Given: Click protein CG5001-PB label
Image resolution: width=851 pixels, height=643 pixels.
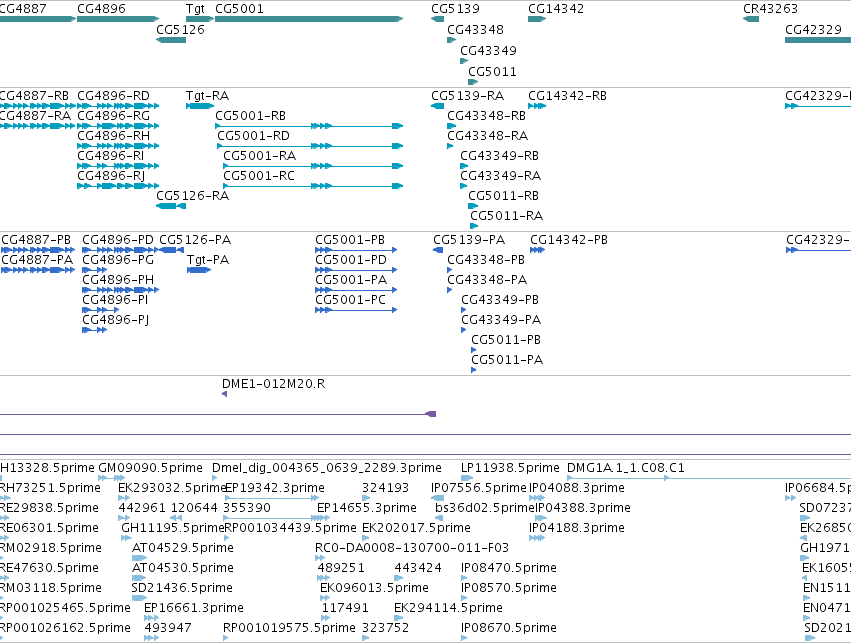Looking at the screenshot, I should click(x=350, y=240).
